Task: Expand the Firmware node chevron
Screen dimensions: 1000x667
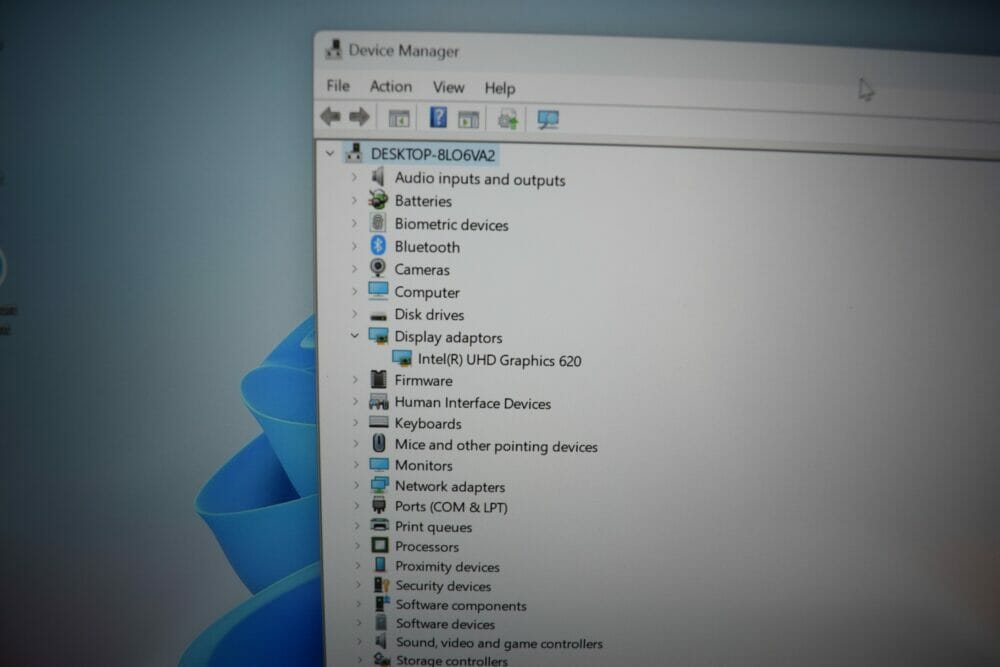Action: [355, 379]
